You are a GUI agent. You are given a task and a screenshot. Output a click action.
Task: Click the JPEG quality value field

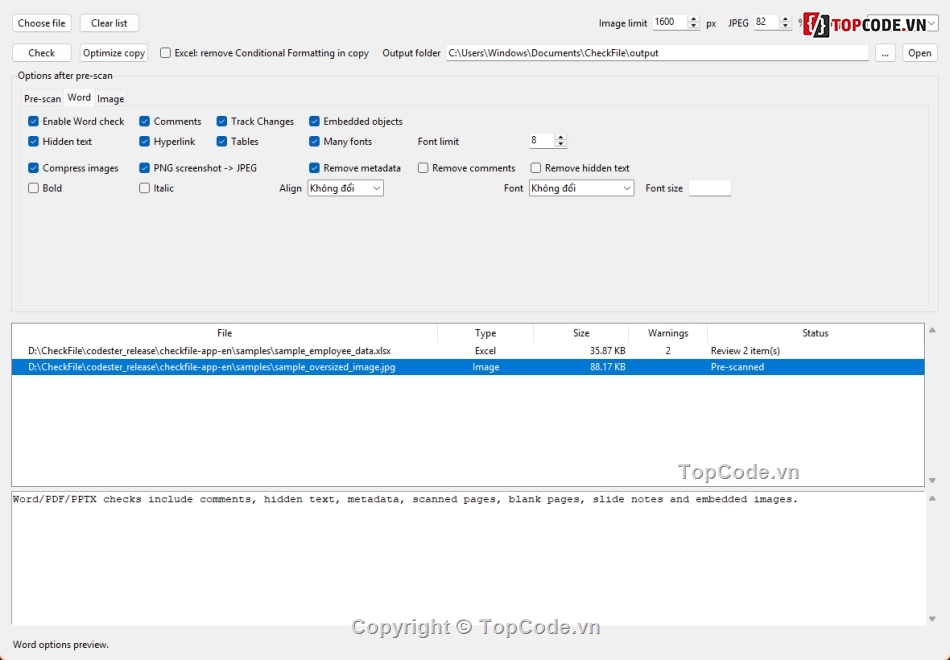point(766,22)
